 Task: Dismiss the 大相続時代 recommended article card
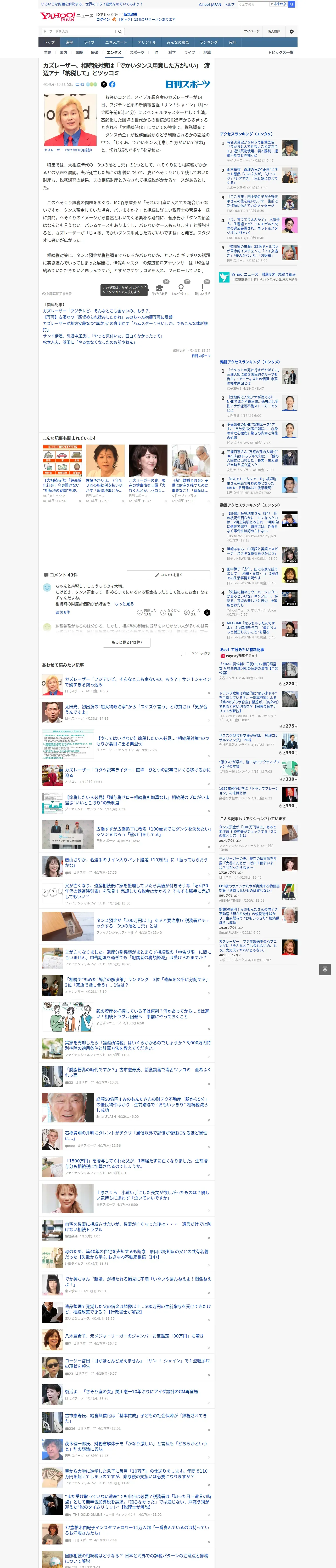click(x=79, y=501)
